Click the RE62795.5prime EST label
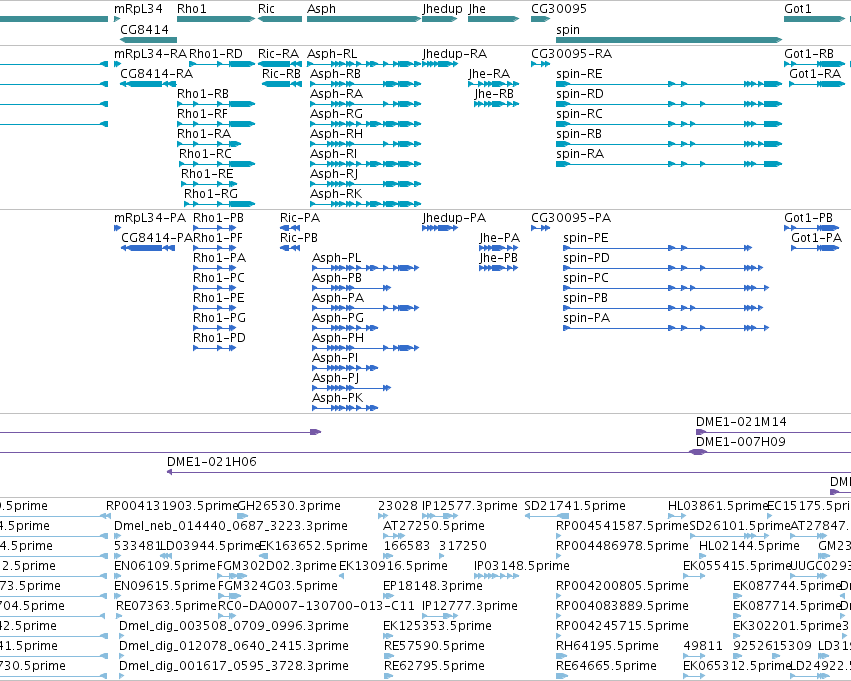Image resolution: width=851 pixels, height=681 pixels. (434, 666)
